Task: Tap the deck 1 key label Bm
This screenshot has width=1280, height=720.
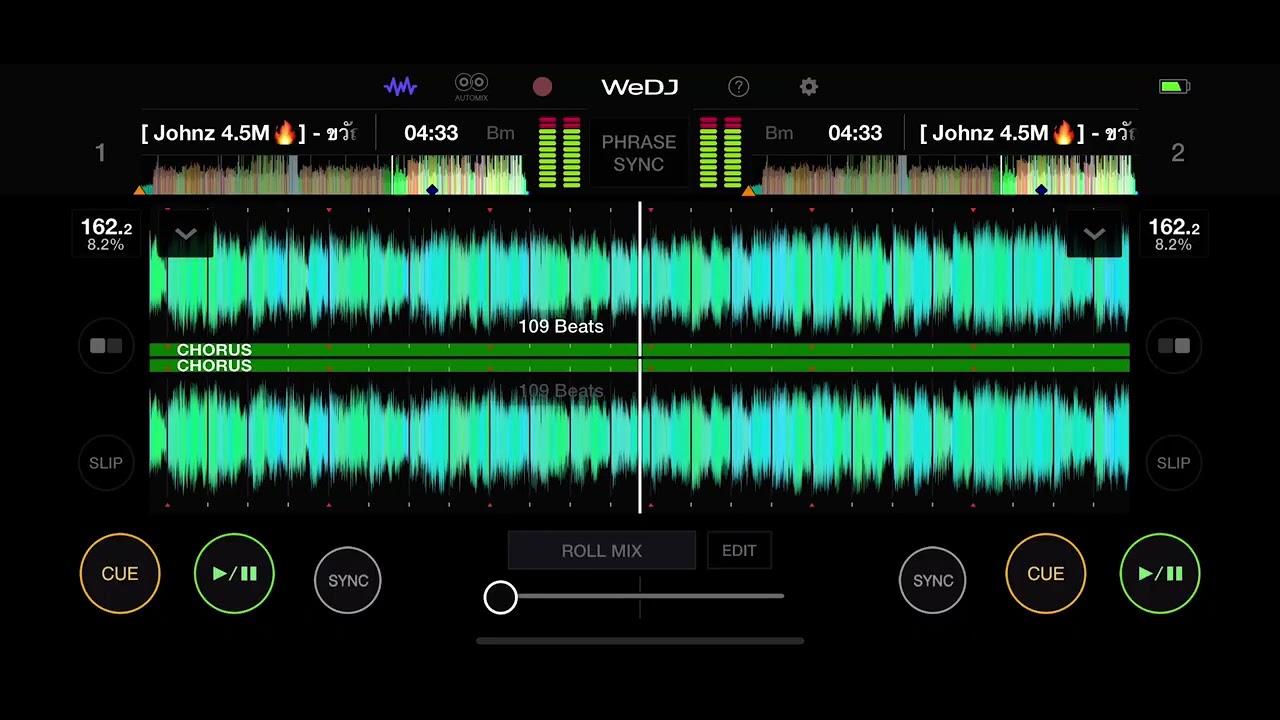Action: (x=500, y=133)
